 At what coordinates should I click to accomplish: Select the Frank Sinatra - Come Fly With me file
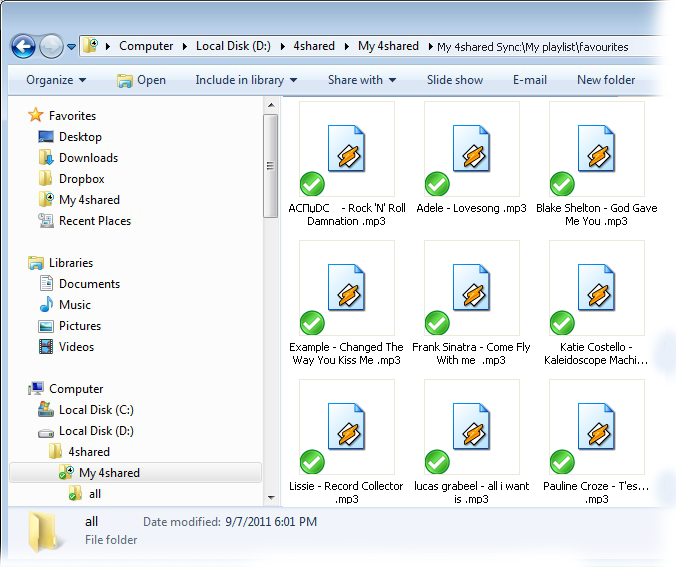[471, 291]
